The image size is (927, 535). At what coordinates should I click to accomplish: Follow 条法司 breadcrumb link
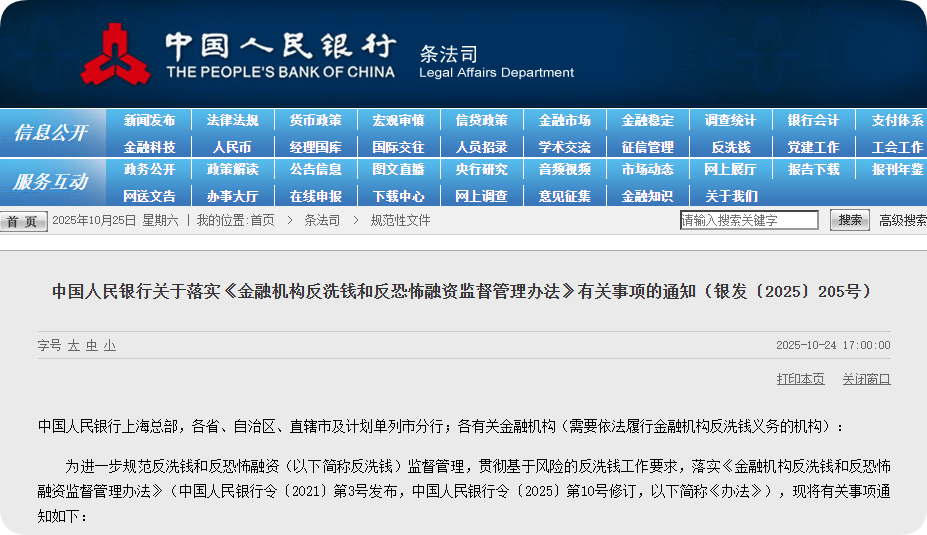tap(322, 221)
